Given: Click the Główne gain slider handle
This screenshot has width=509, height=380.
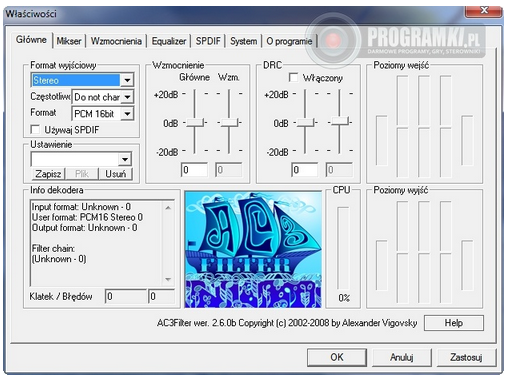Looking at the screenshot, I should [x=195, y=122].
